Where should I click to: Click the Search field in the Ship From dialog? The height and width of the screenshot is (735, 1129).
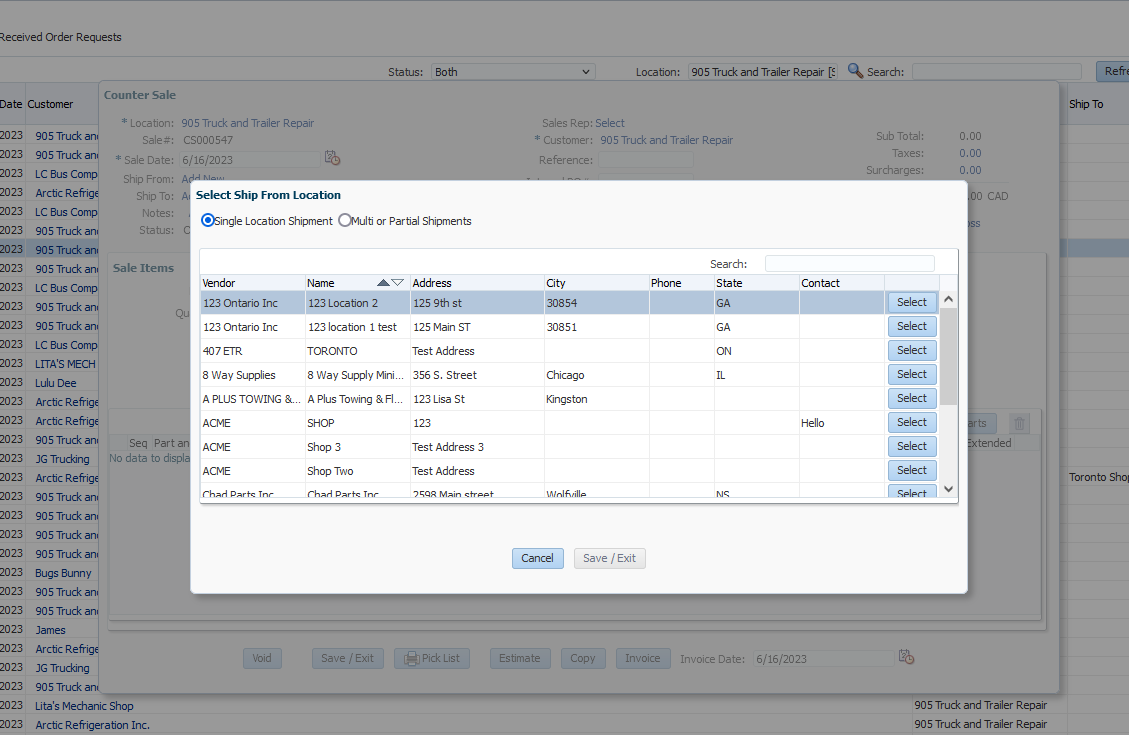[849, 264]
